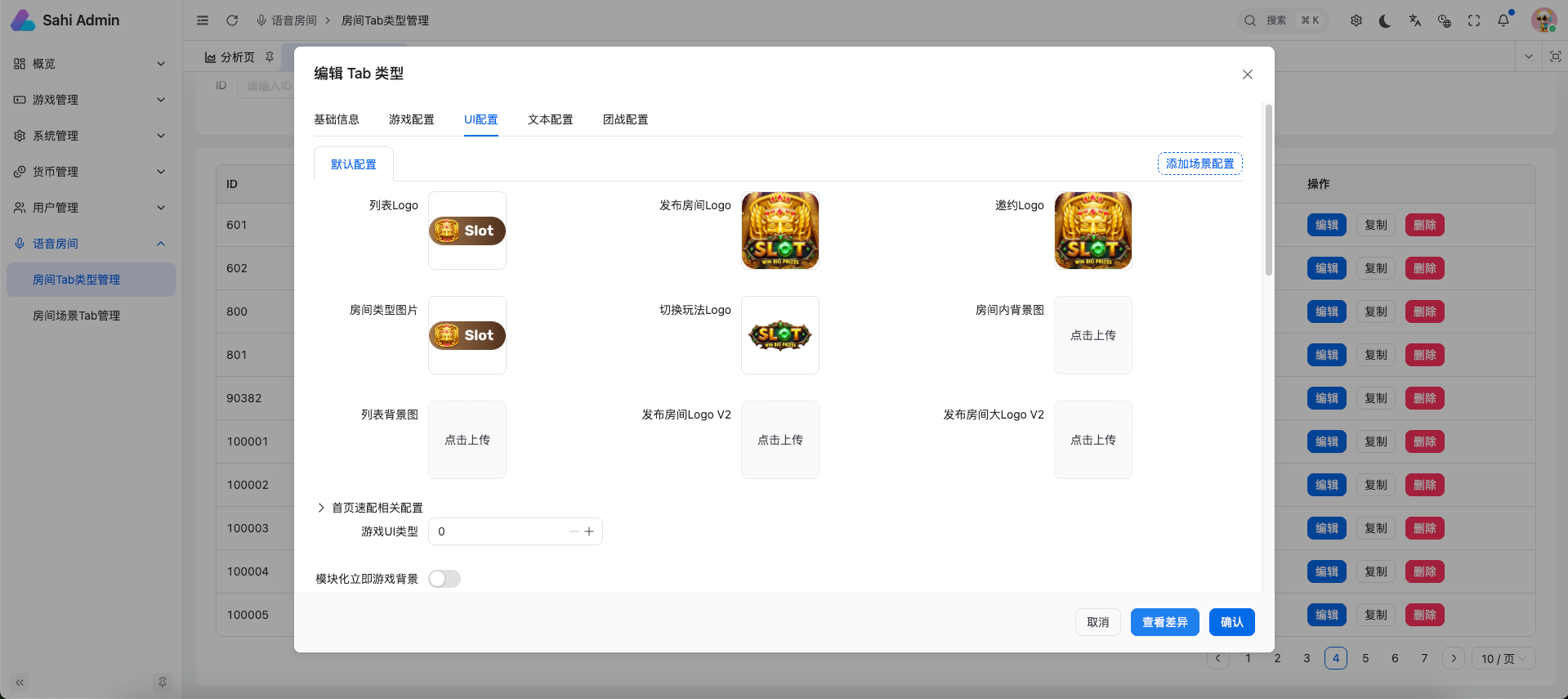
Task: Toggle dark mode moon icon
Action: (x=1385, y=20)
